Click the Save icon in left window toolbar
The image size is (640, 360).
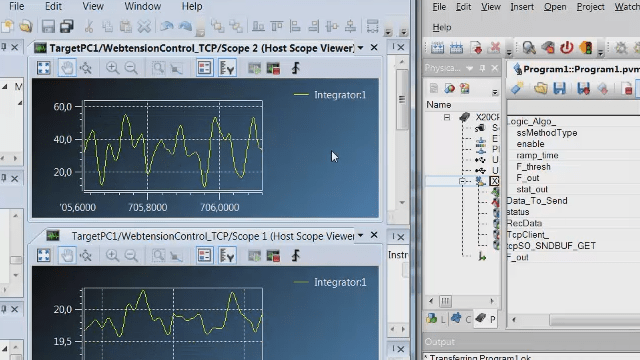click(x=48, y=27)
